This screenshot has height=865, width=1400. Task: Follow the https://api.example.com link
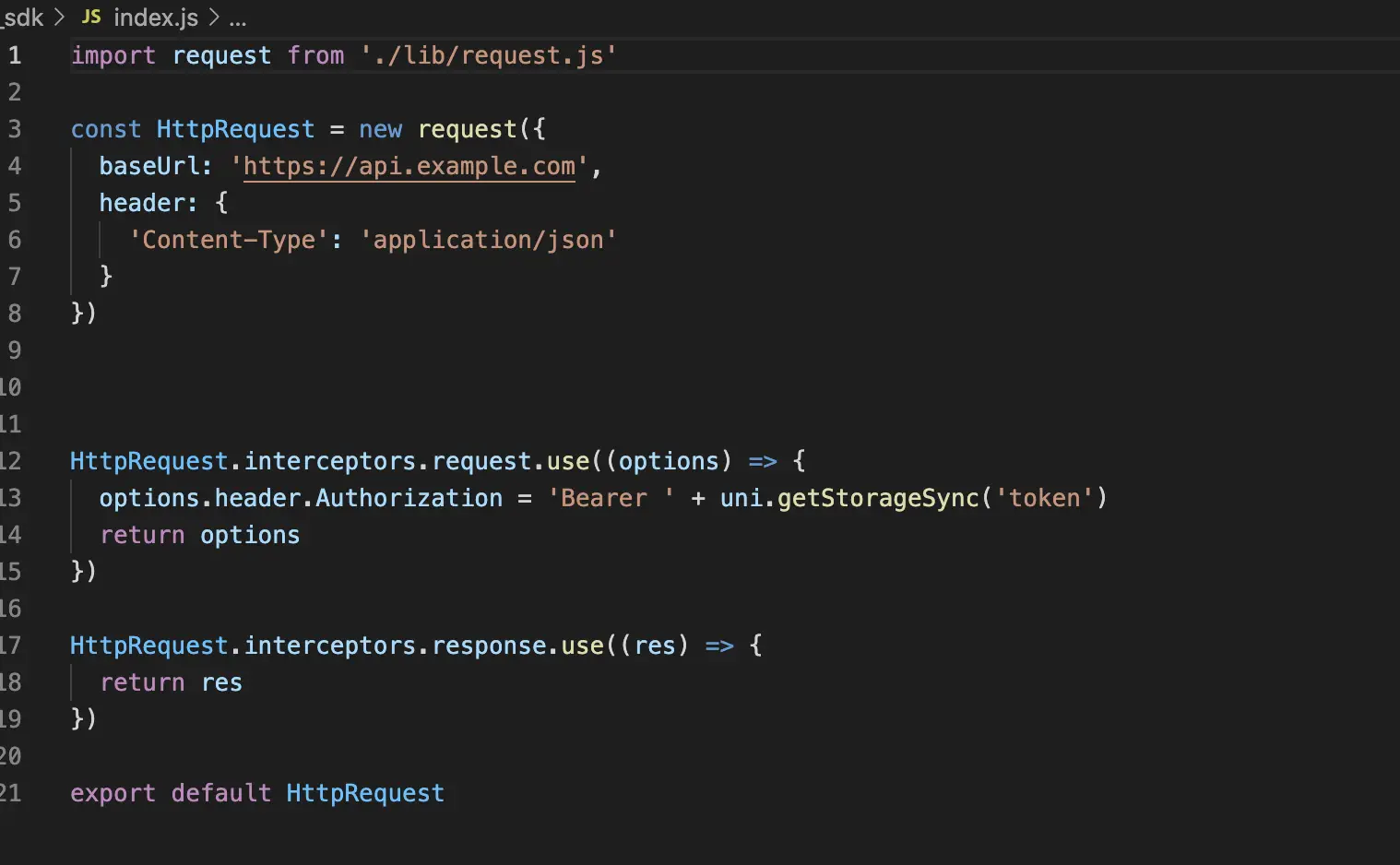coord(409,166)
